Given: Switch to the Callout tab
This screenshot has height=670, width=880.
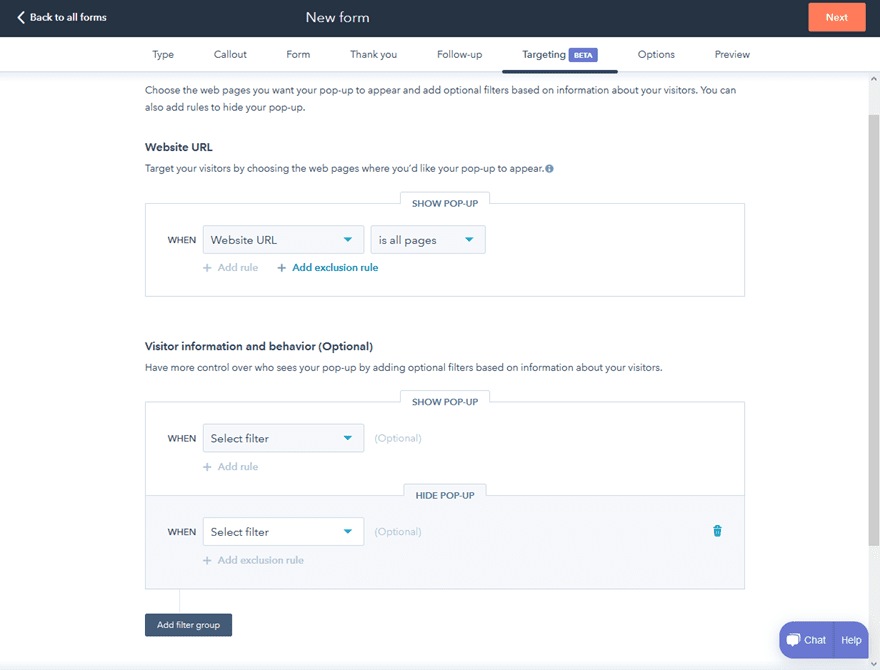Looking at the screenshot, I should [230, 54].
